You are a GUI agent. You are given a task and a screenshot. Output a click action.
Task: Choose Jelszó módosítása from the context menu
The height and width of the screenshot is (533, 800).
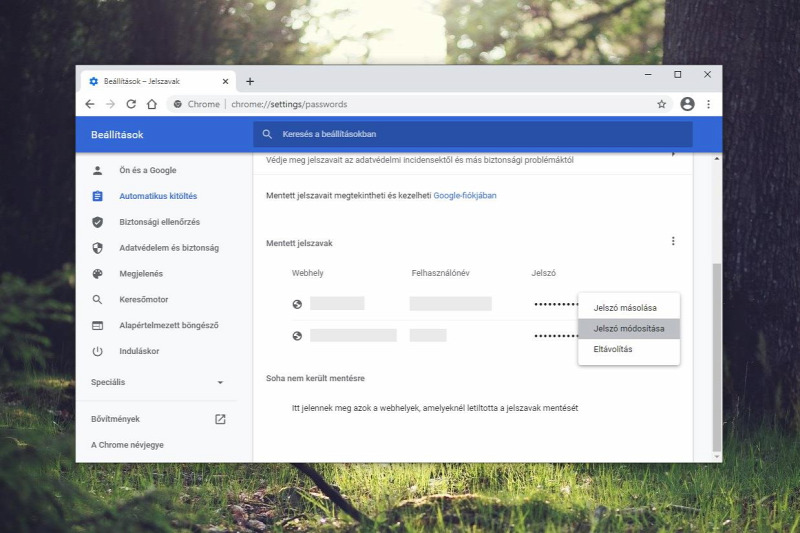pos(629,328)
